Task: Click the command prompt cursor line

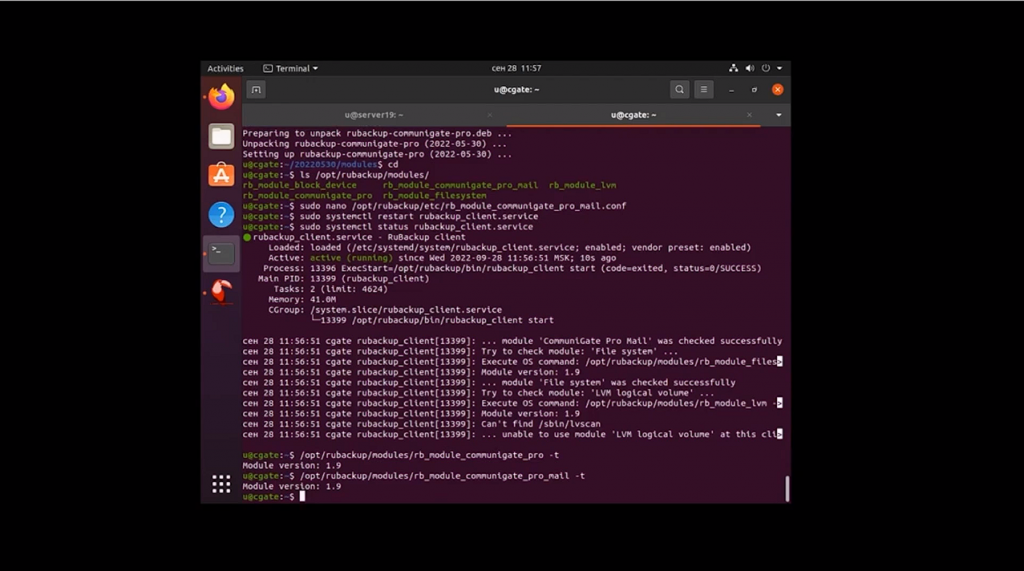Action: (273, 497)
